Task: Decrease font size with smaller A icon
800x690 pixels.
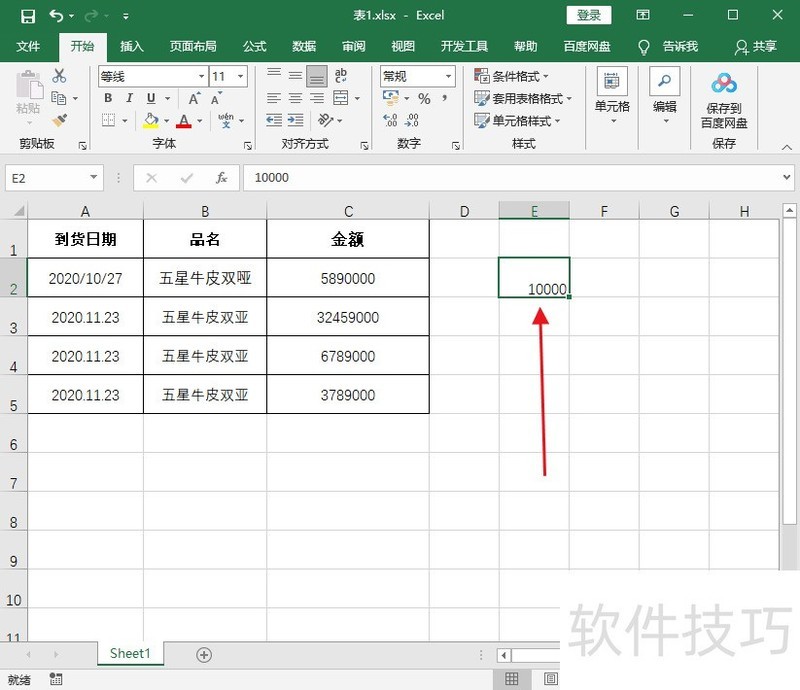Action: click(x=216, y=98)
